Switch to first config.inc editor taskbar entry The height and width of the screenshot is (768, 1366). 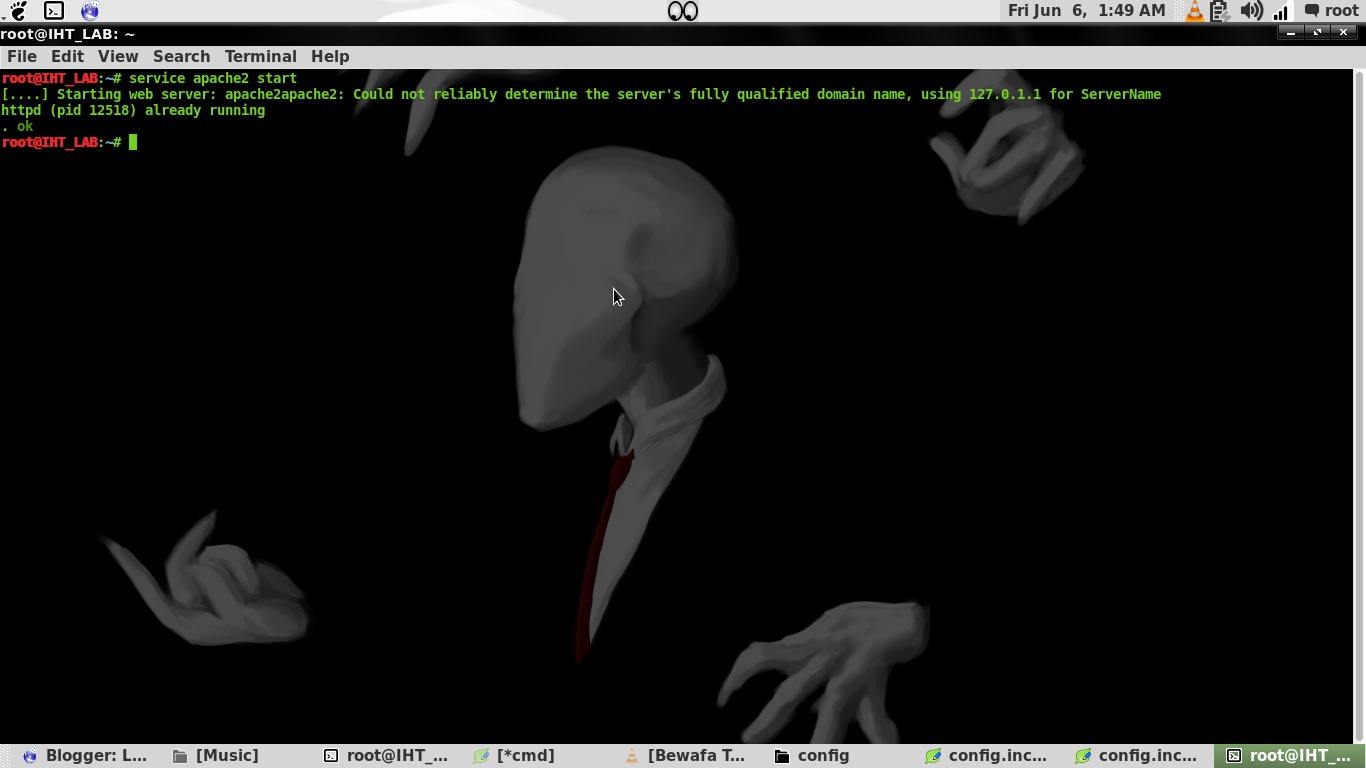click(x=988, y=756)
